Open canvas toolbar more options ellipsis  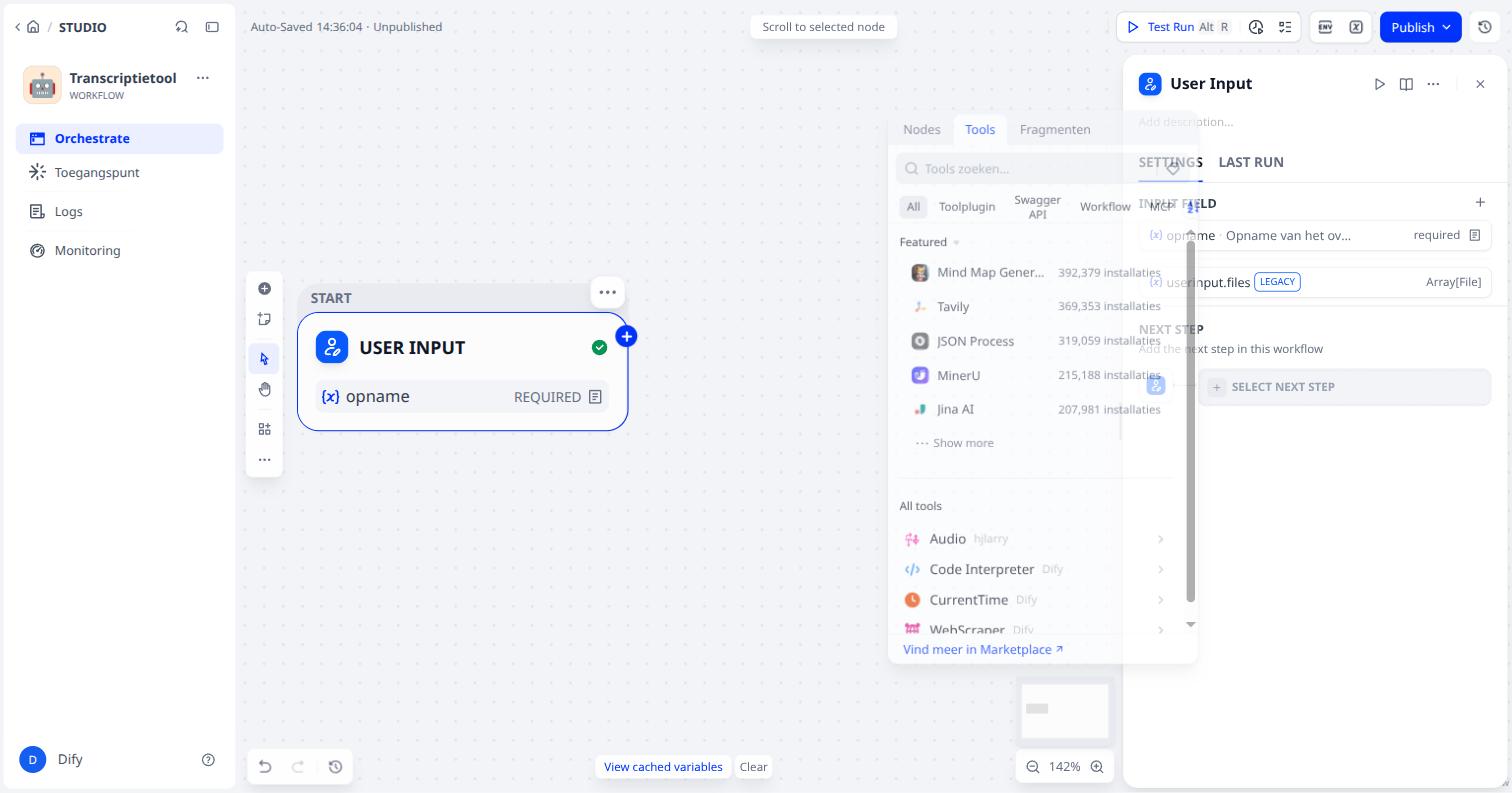[x=264, y=460]
